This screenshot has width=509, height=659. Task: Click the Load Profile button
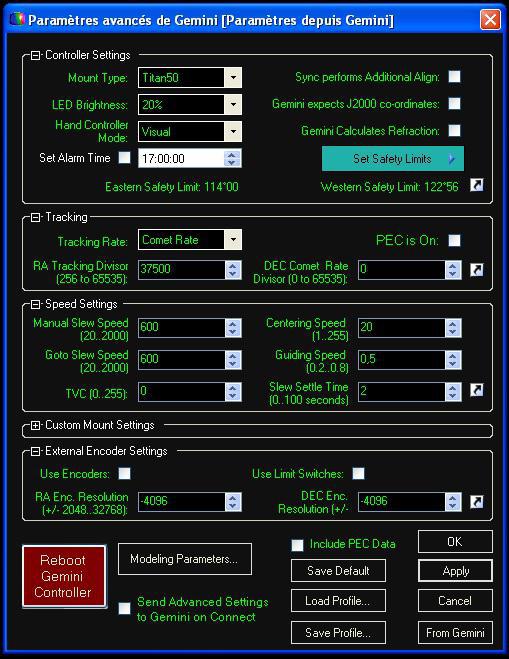[x=338, y=601]
